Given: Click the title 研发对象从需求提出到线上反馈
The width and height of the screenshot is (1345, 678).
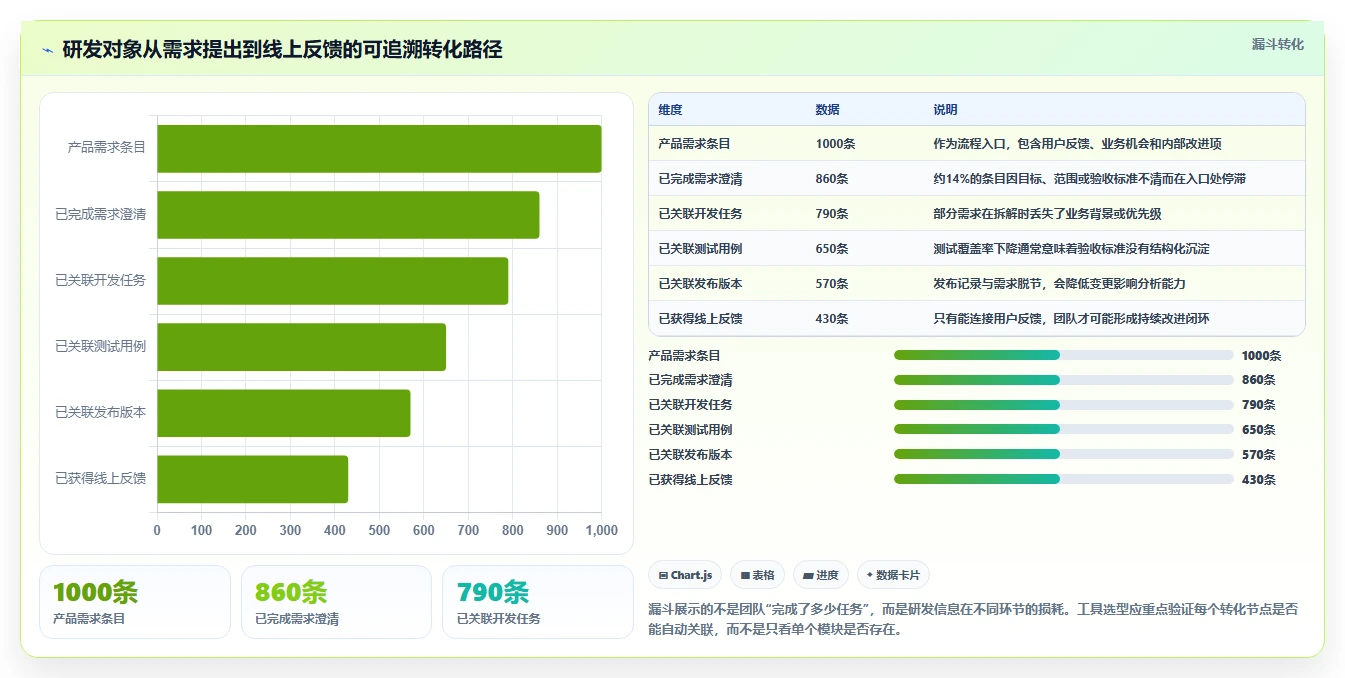Looking at the screenshot, I should 282,49.
